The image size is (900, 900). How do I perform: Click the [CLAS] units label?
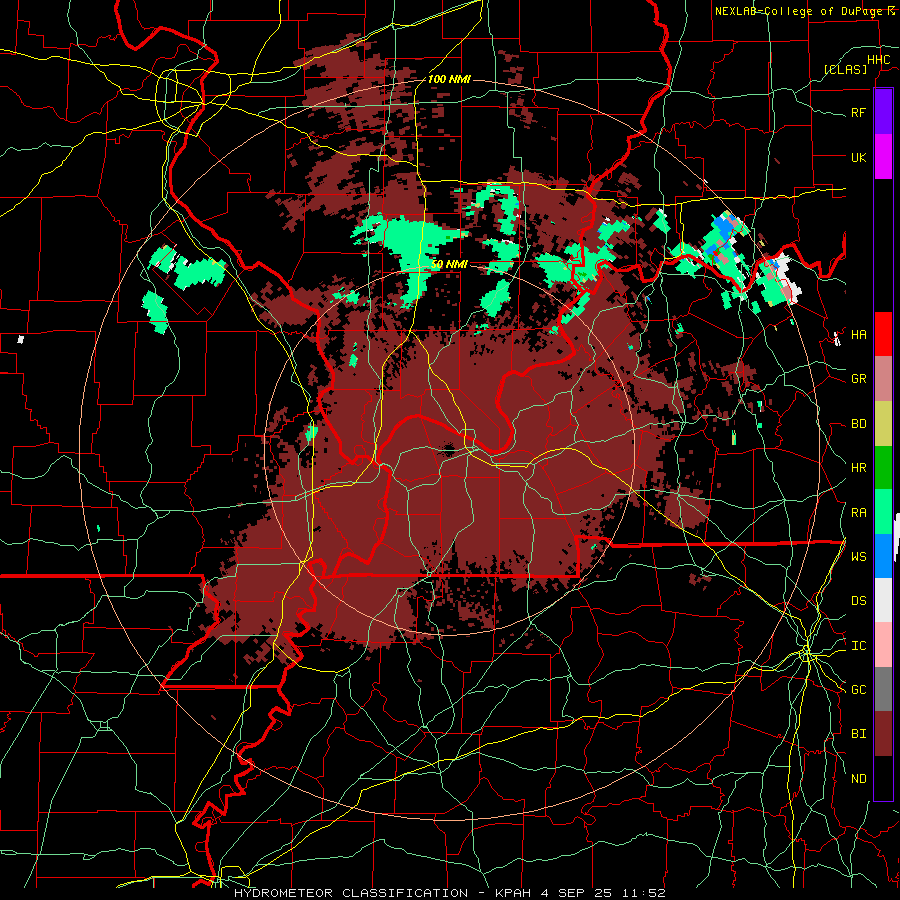[x=845, y=69]
